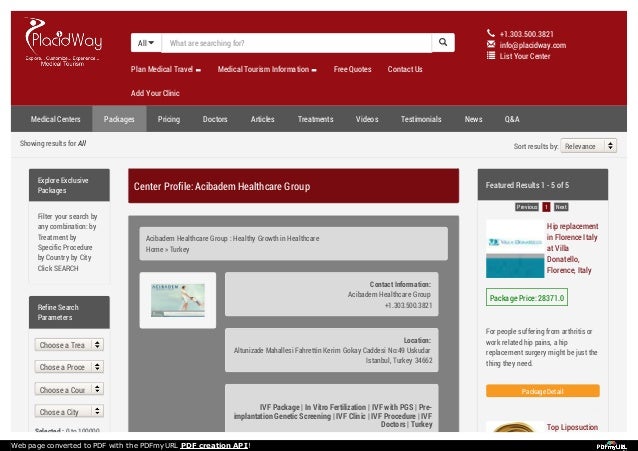Open the Videos tab
This screenshot has width=638, height=451.
tap(367, 119)
